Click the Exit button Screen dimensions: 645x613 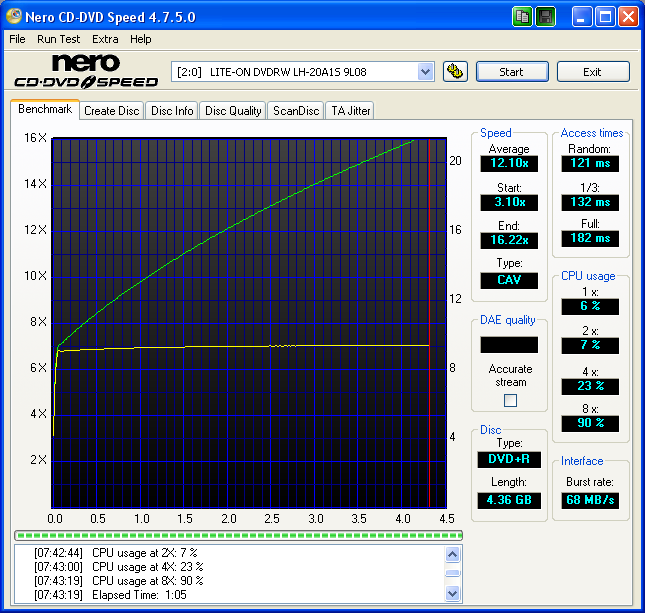593,72
